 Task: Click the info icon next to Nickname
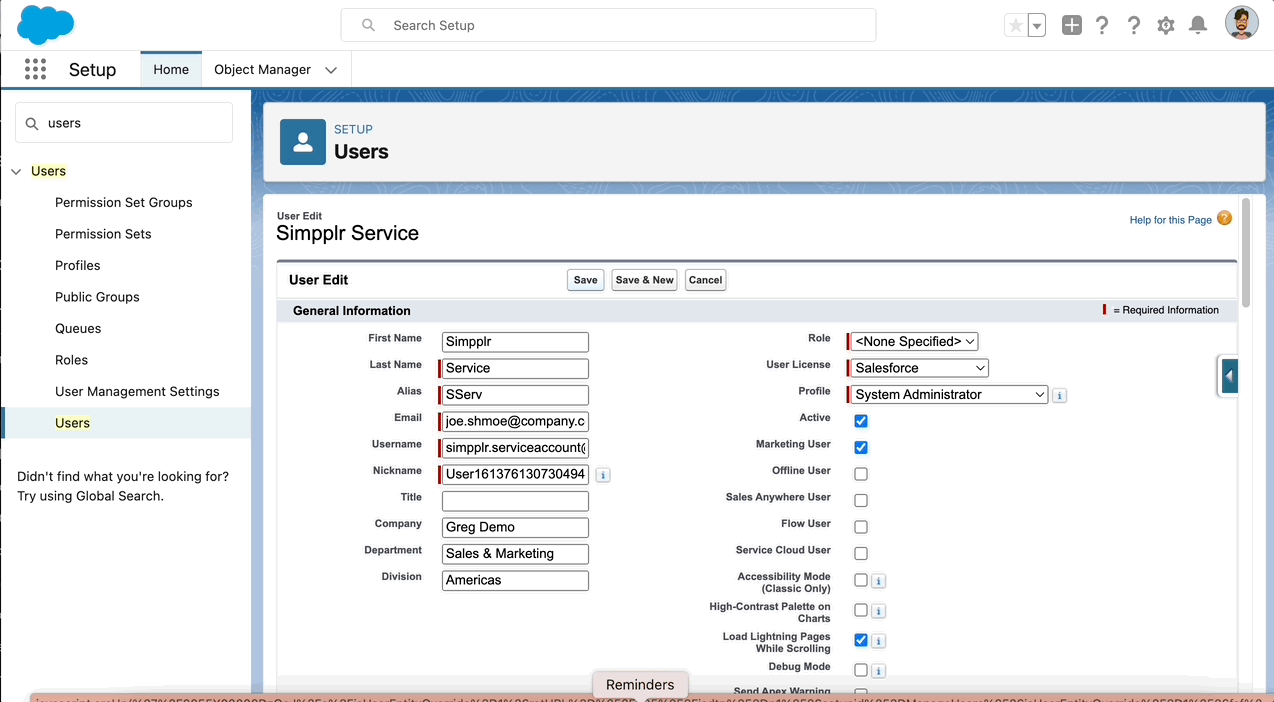click(x=603, y=475)
